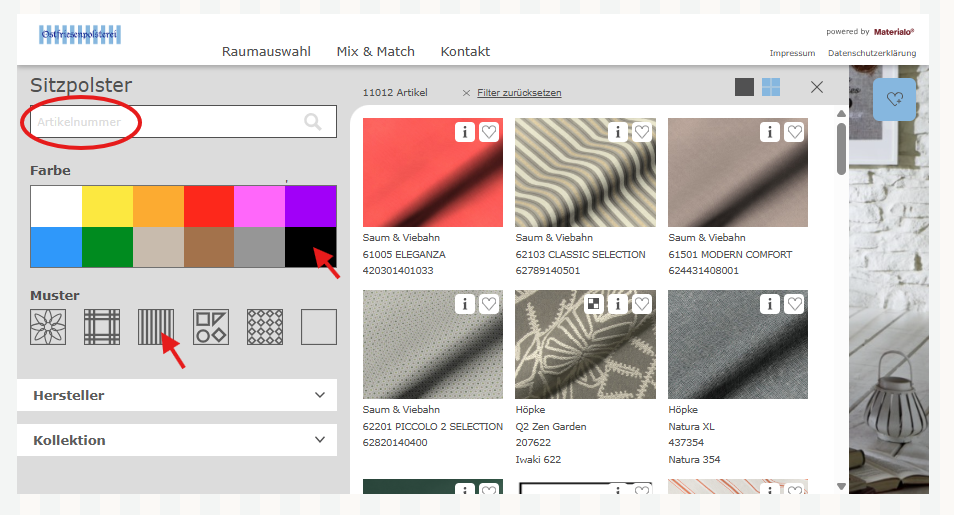The width and height of the screenshot is (954, 515).
Task: Select the plain blank pattern filter icon
Action: click(x=319, y=327)
